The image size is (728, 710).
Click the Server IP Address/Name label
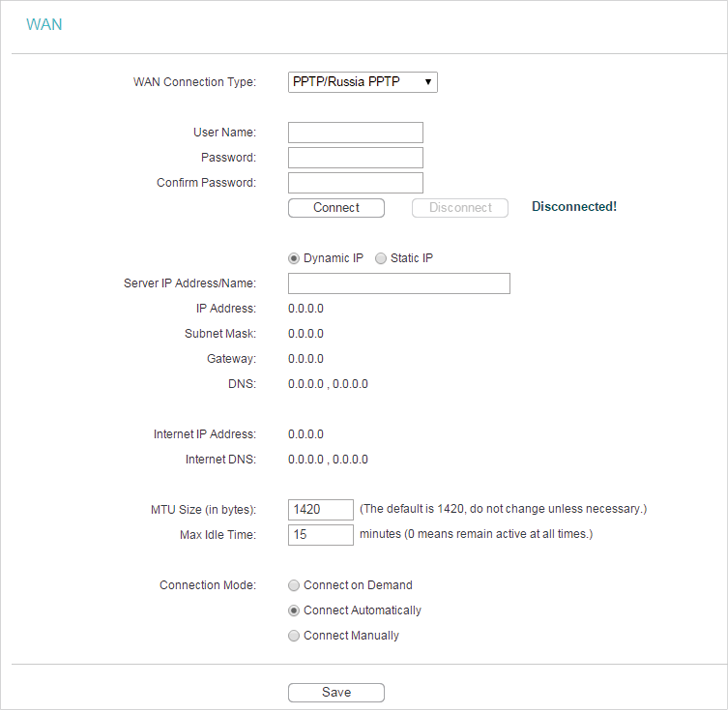coord(190,283)
